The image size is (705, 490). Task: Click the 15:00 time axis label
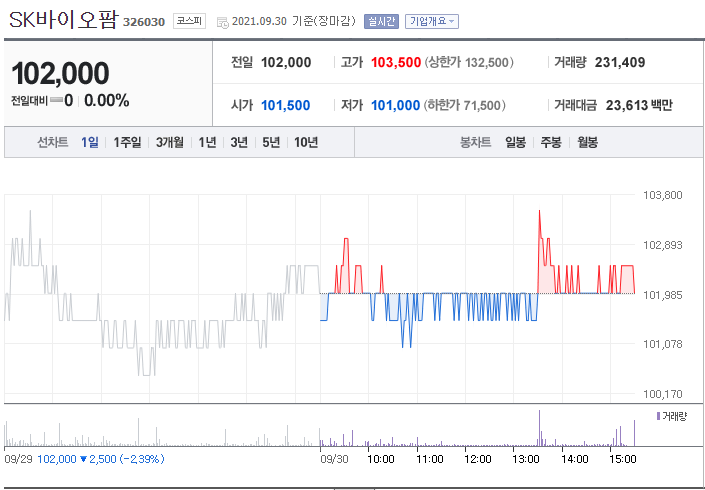(x=623, y=459)
